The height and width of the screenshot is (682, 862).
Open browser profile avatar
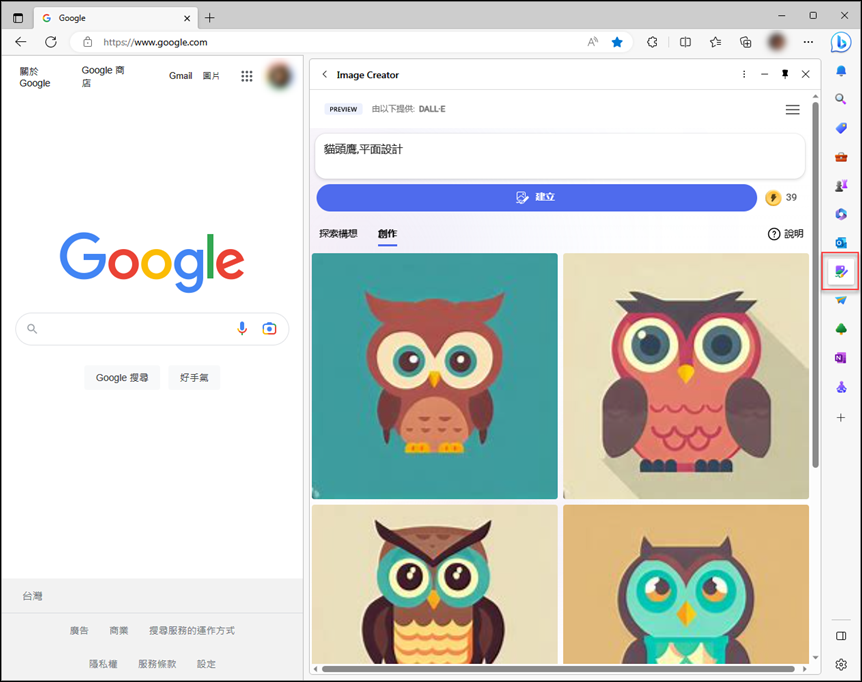click(776, 42)
